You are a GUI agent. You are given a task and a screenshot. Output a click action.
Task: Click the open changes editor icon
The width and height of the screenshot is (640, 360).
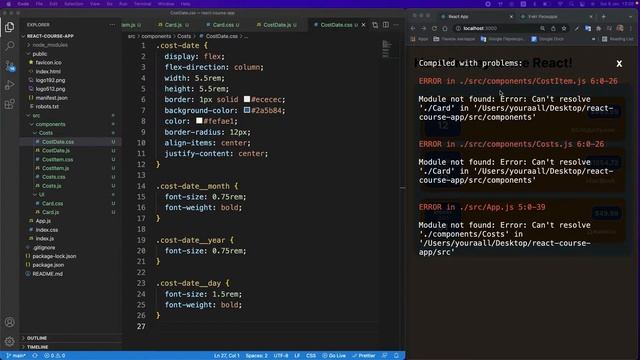375,25
